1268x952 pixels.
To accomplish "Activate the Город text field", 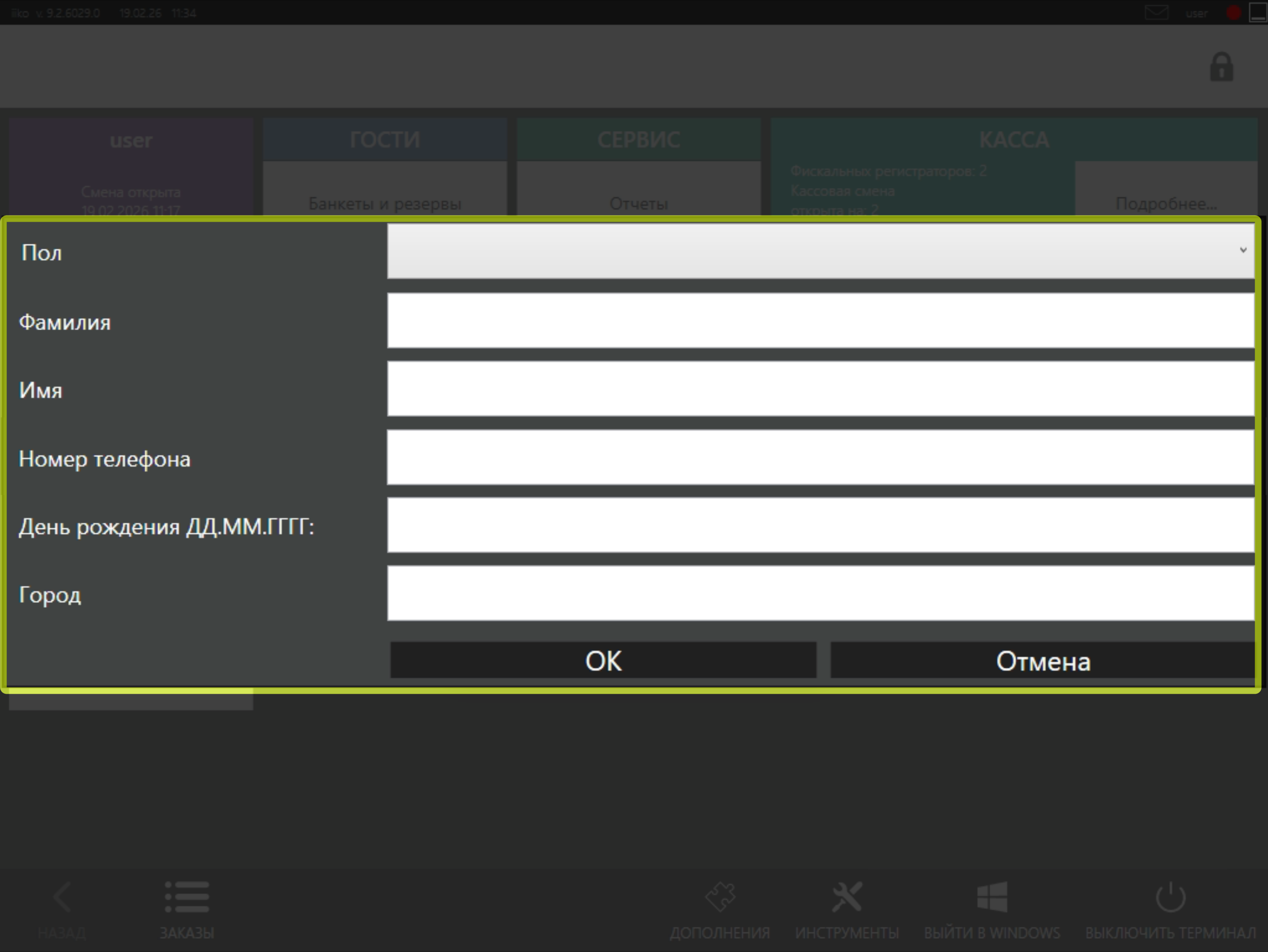I will (x=820, y=593).
